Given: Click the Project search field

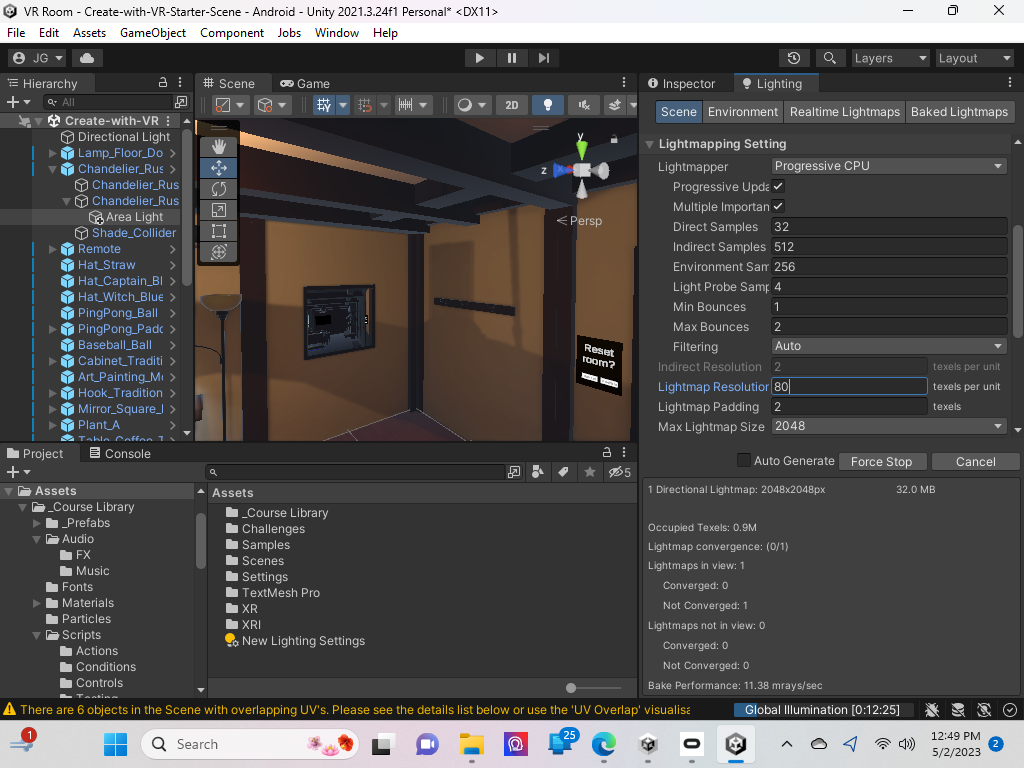Looking at the screenshot, I should coord(356,472).
